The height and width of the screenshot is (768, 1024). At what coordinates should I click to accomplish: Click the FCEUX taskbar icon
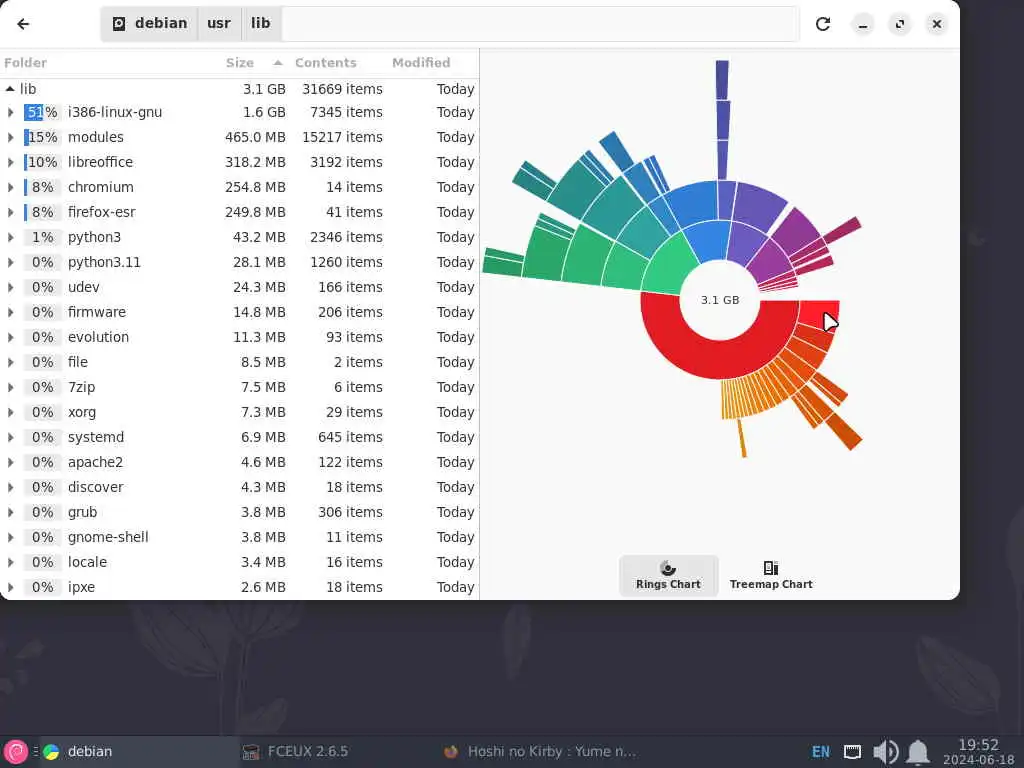tap(251, 752)
